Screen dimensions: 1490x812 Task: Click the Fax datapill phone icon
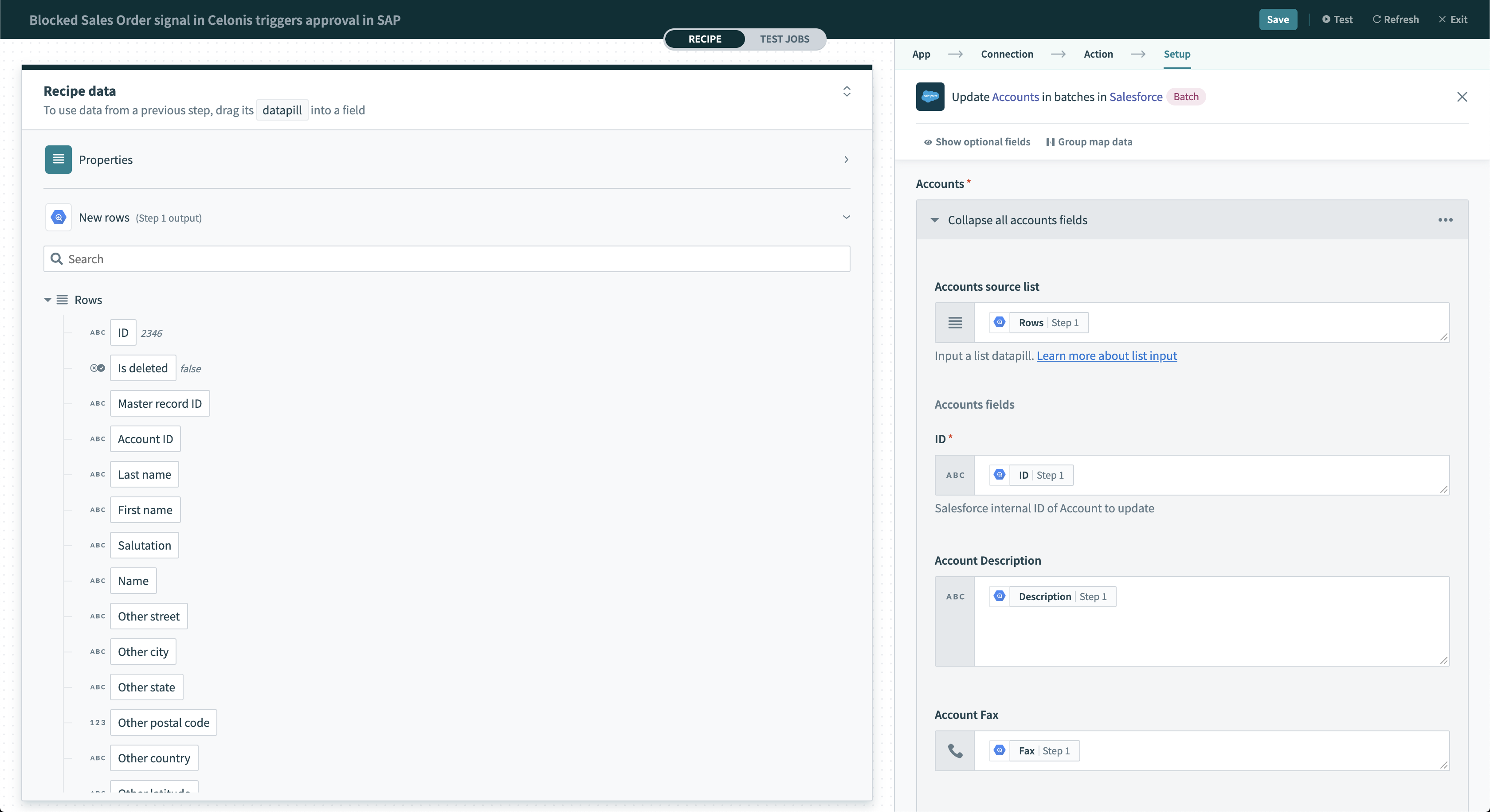click(x=955, y=750)
